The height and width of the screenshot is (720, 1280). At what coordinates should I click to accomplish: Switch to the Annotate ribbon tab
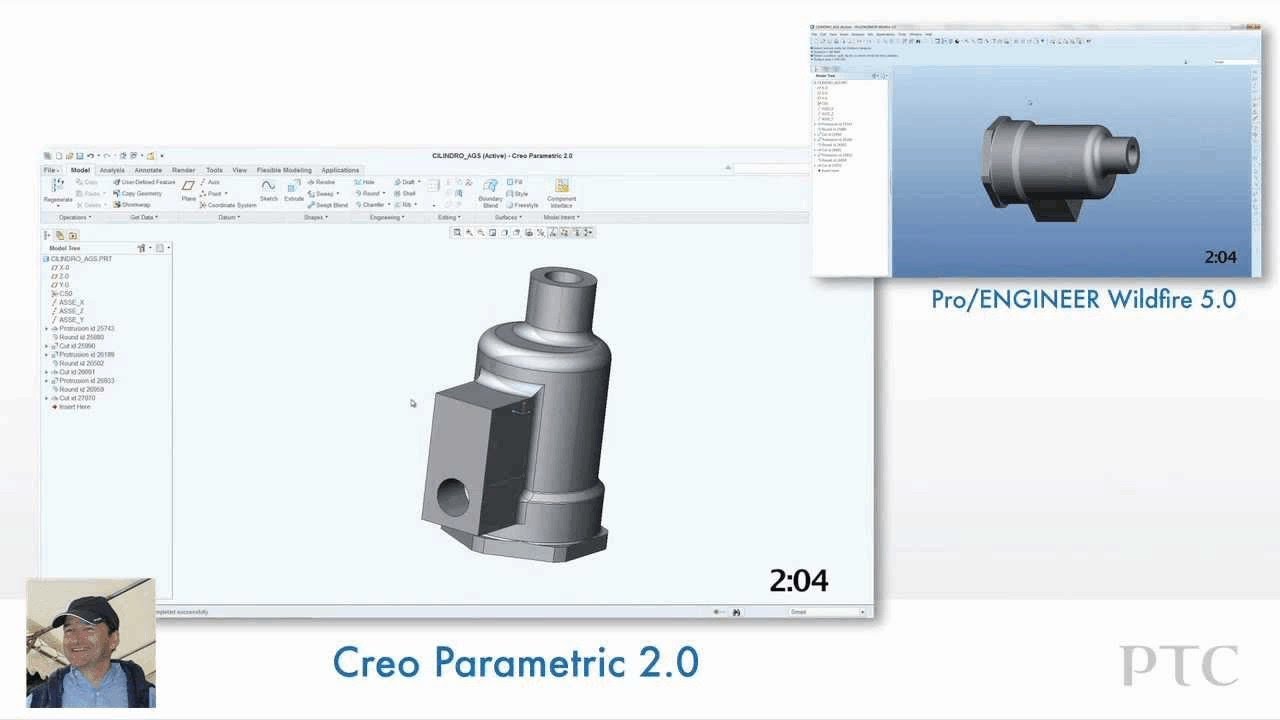[x=148, y=170]
